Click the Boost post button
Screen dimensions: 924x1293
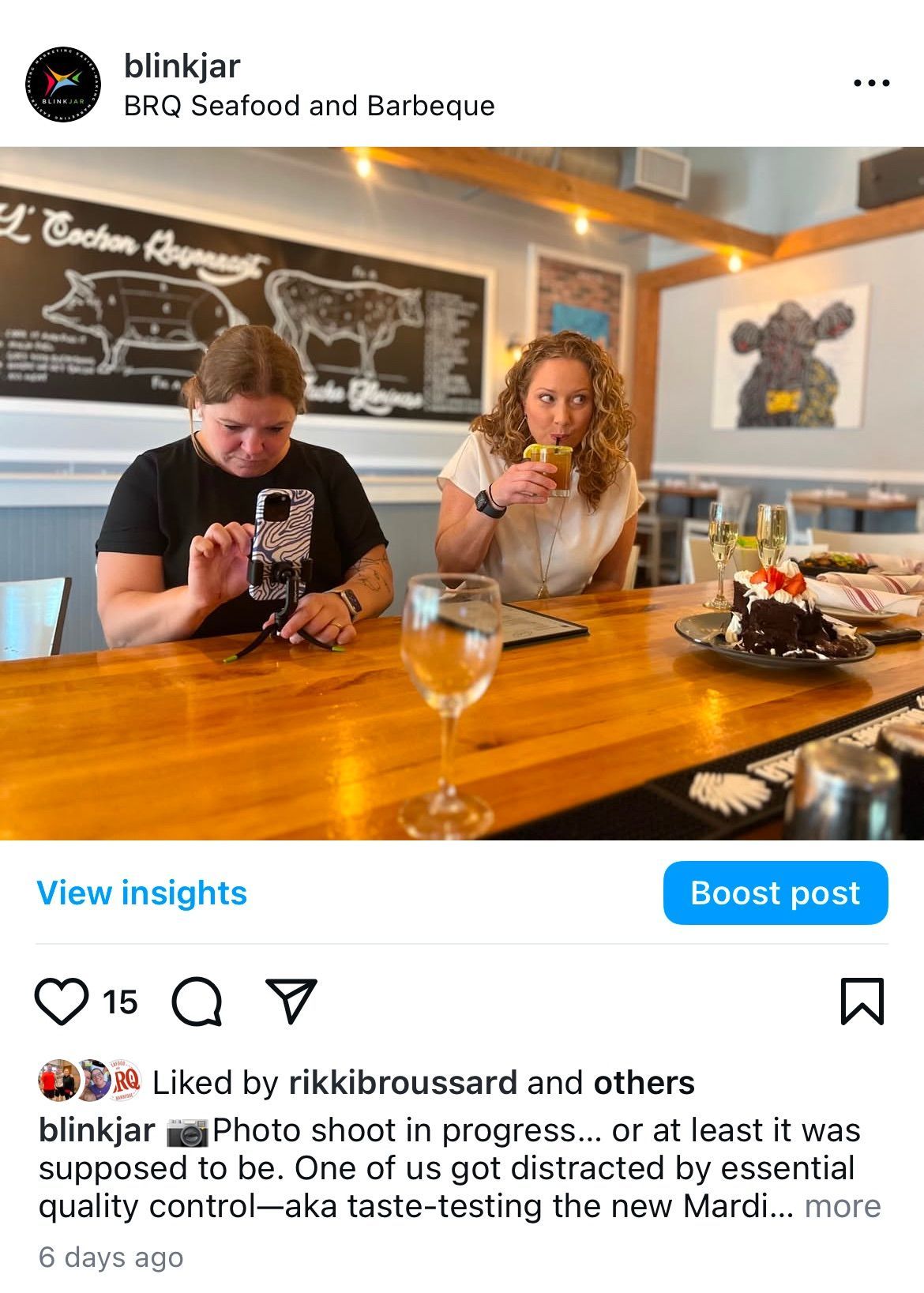tap(776, 893)
